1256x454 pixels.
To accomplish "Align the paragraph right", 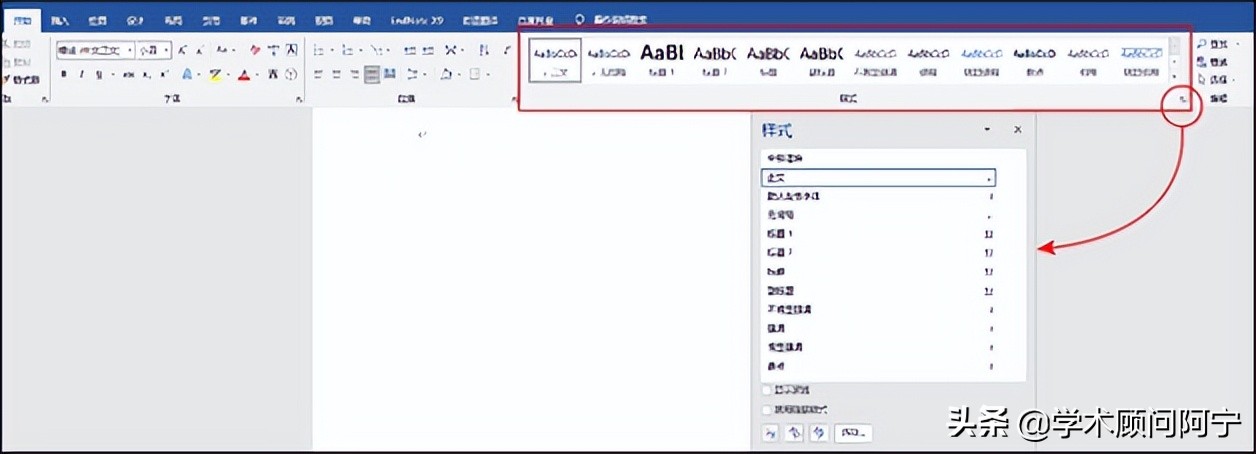I will pyautogui.click(x=354, y=73).
